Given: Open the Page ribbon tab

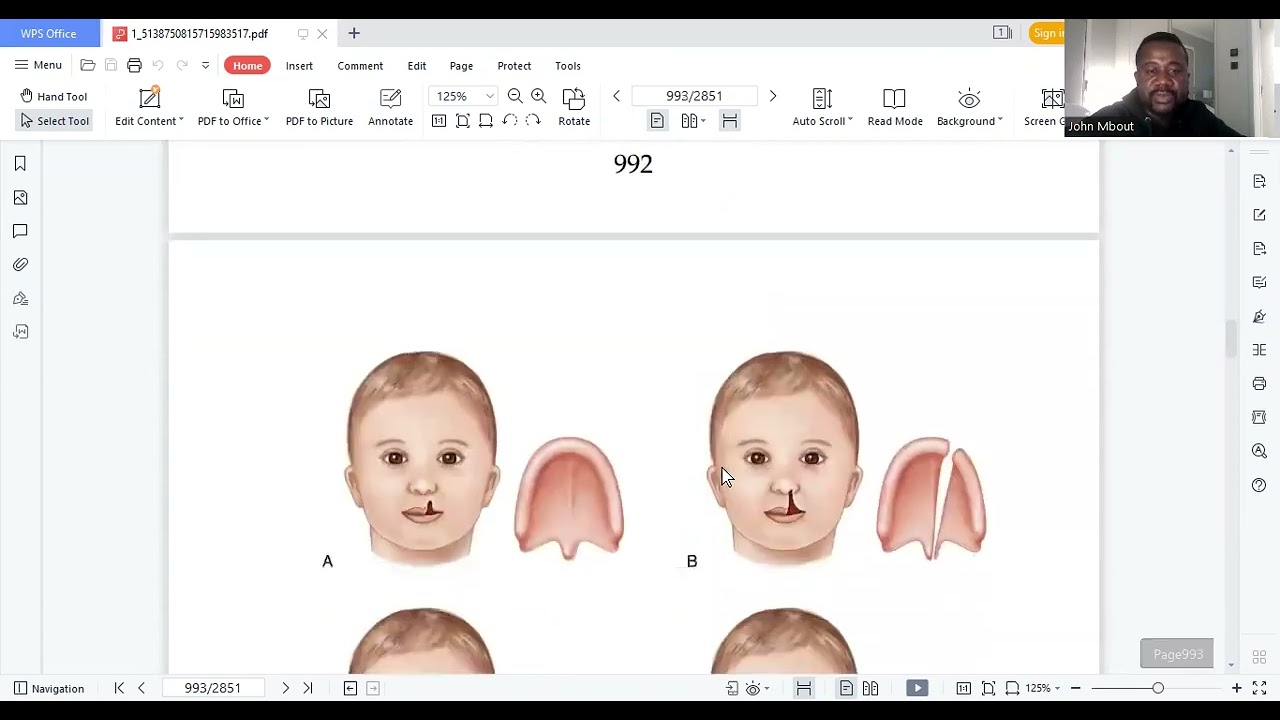Looking at the screenshot, I should pos(461,66).
